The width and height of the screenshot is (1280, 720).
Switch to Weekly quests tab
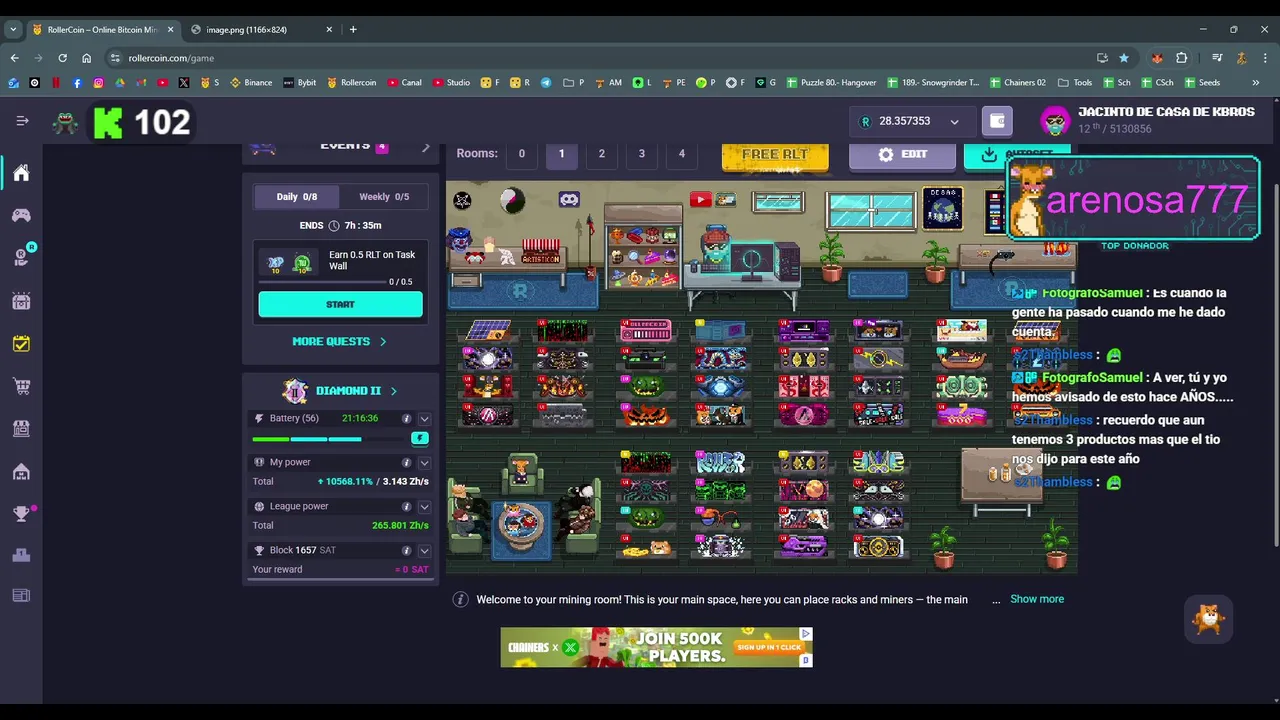click(384, 197)
